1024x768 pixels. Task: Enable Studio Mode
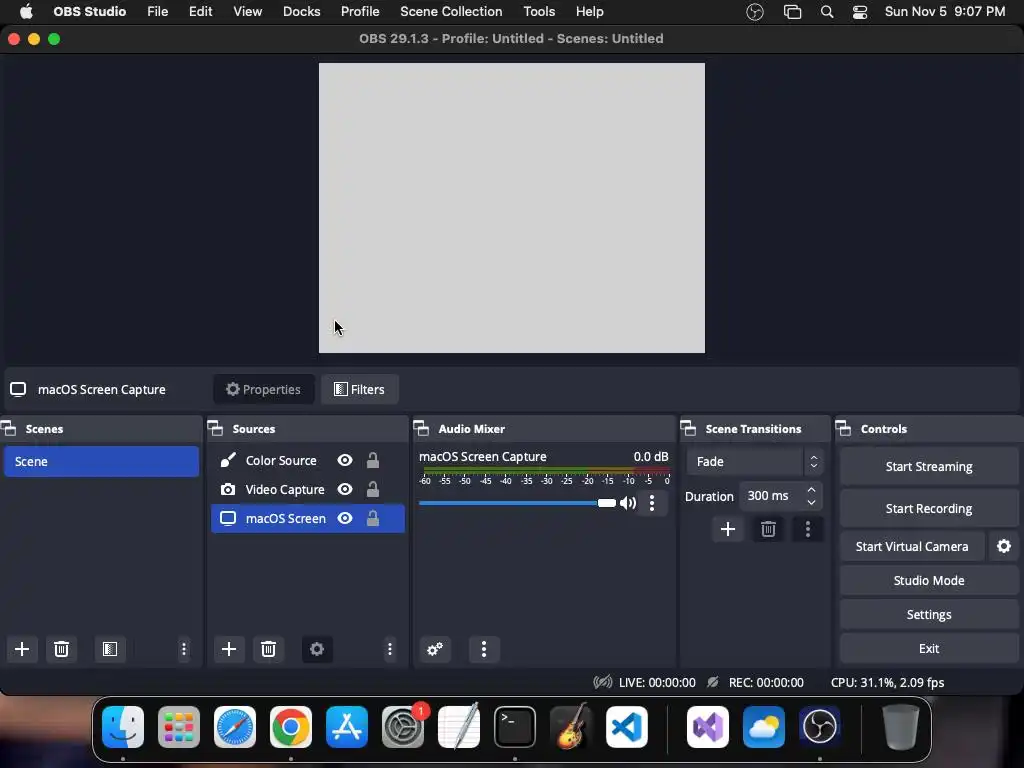(929, 581)
